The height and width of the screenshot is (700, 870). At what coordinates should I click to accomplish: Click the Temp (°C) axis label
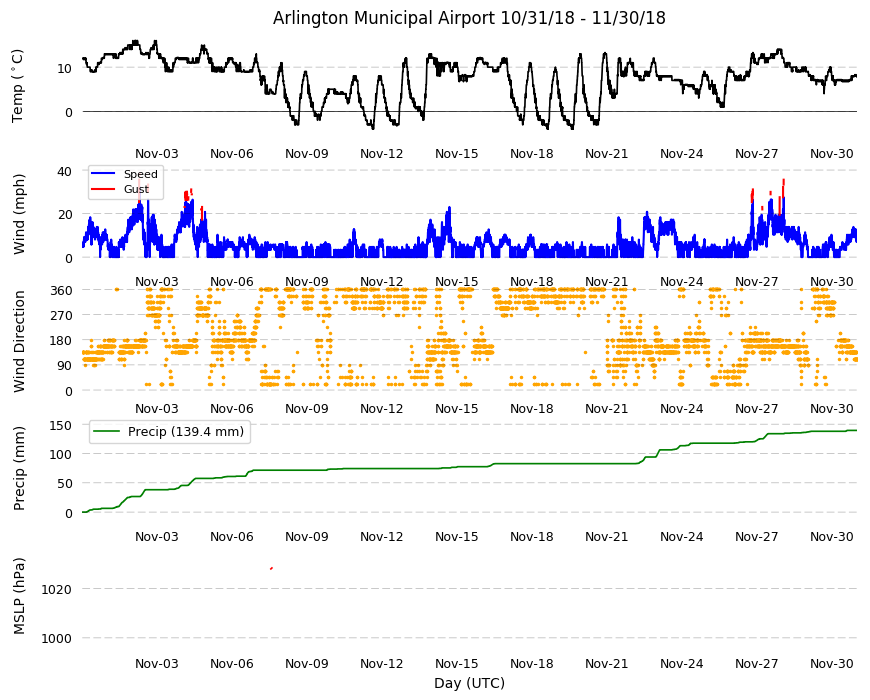click(17, 86)
